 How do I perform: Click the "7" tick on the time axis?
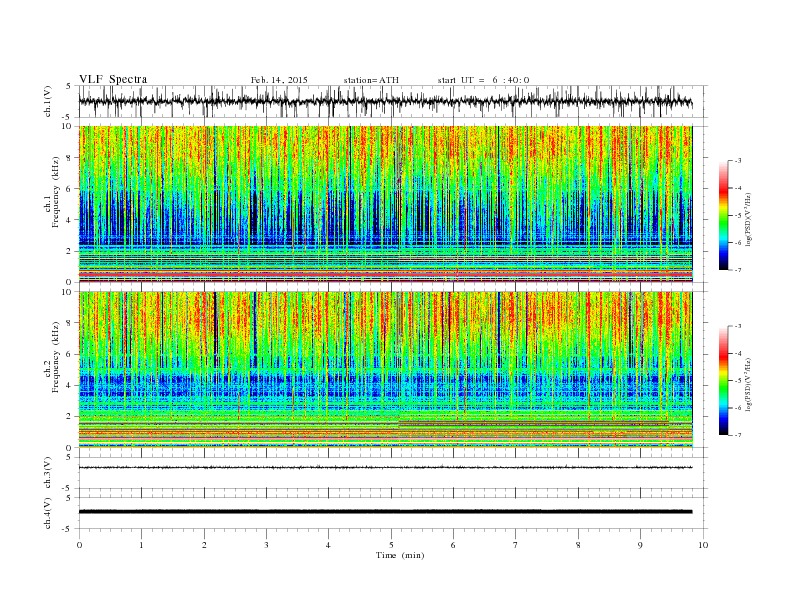[x=516, y=545]
